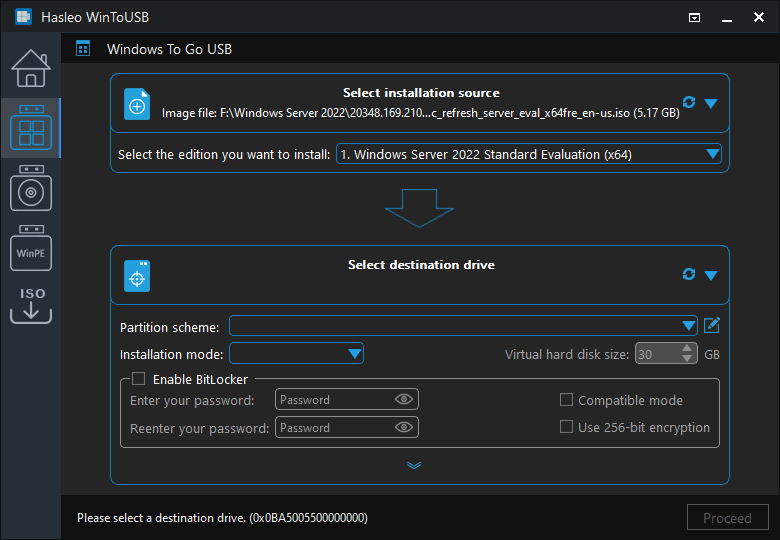Open the WinPE bootable USB sidebar icon

[31, 248]
